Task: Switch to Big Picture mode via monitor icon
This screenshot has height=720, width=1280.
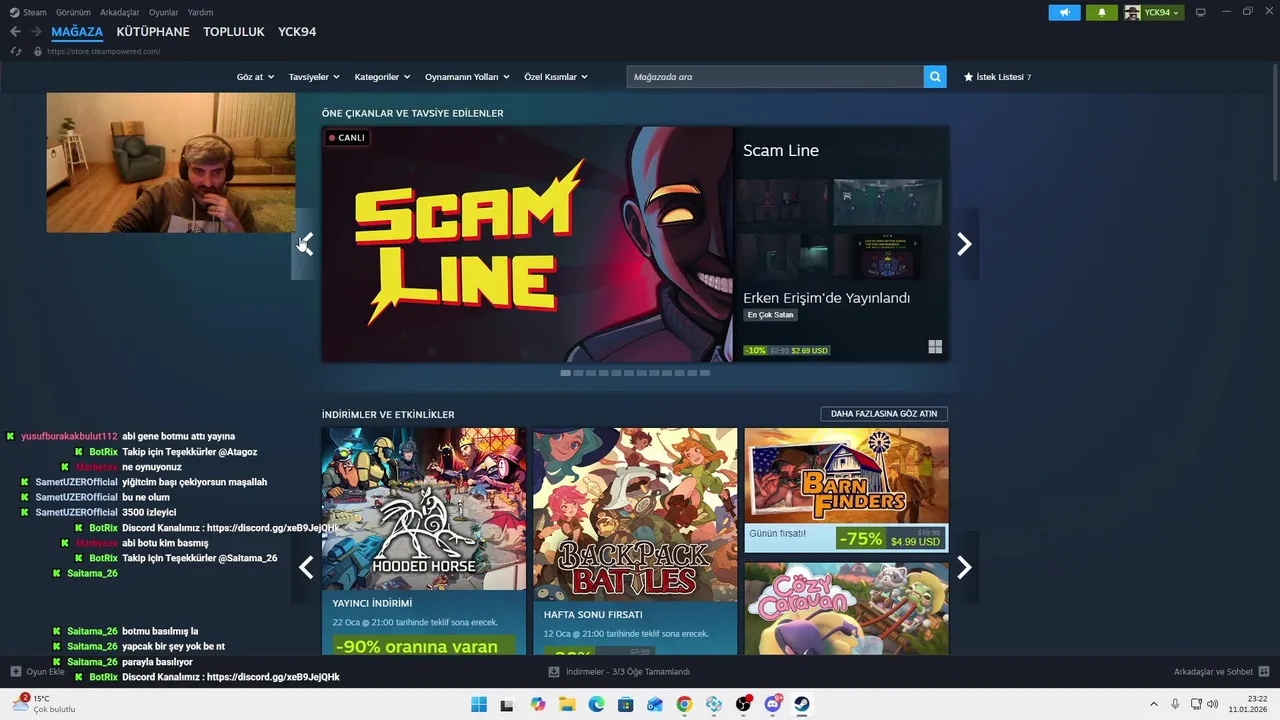Action: (x=1201, y=12)
